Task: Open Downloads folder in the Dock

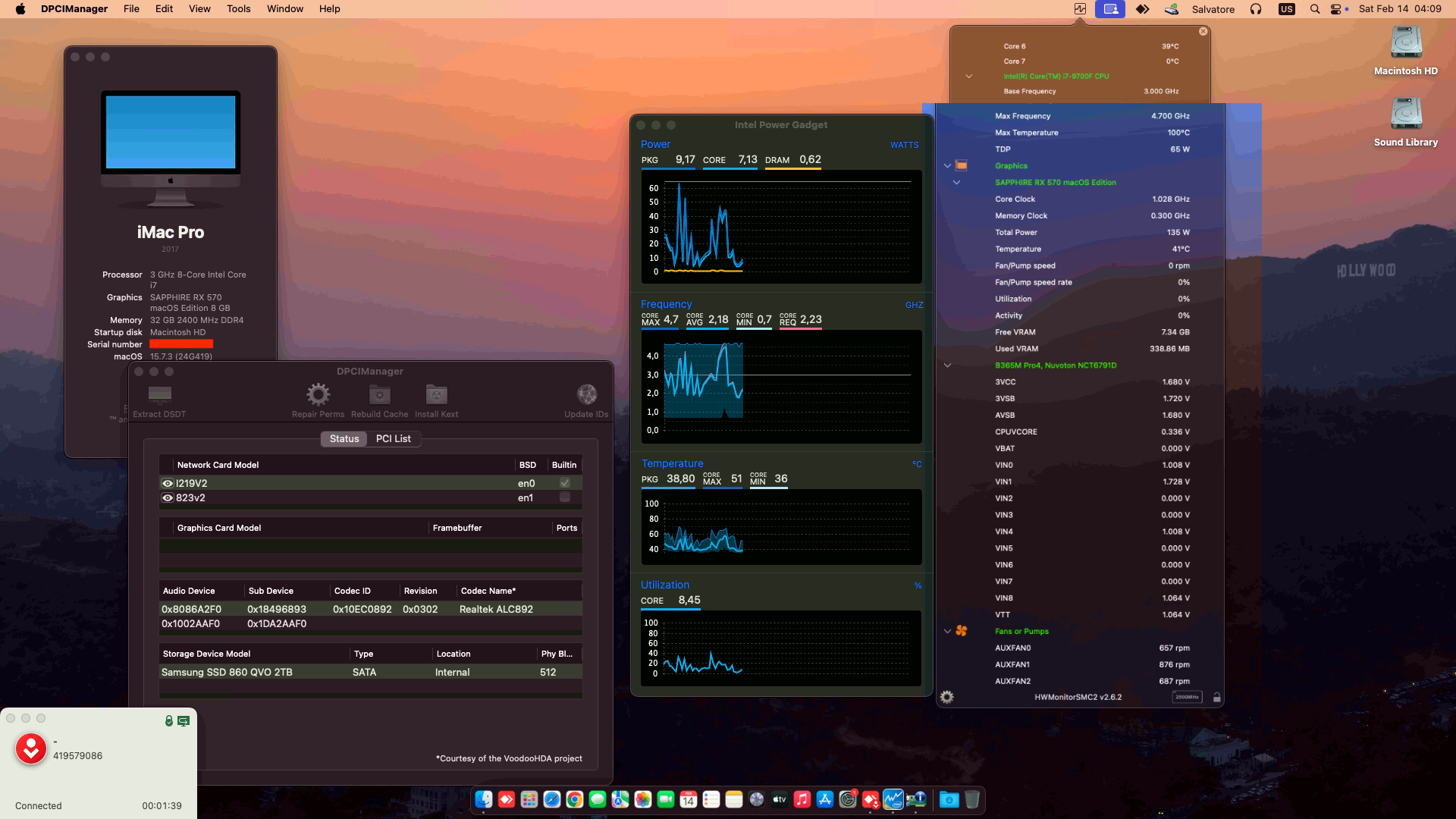Action: click(x=949, y=799)
